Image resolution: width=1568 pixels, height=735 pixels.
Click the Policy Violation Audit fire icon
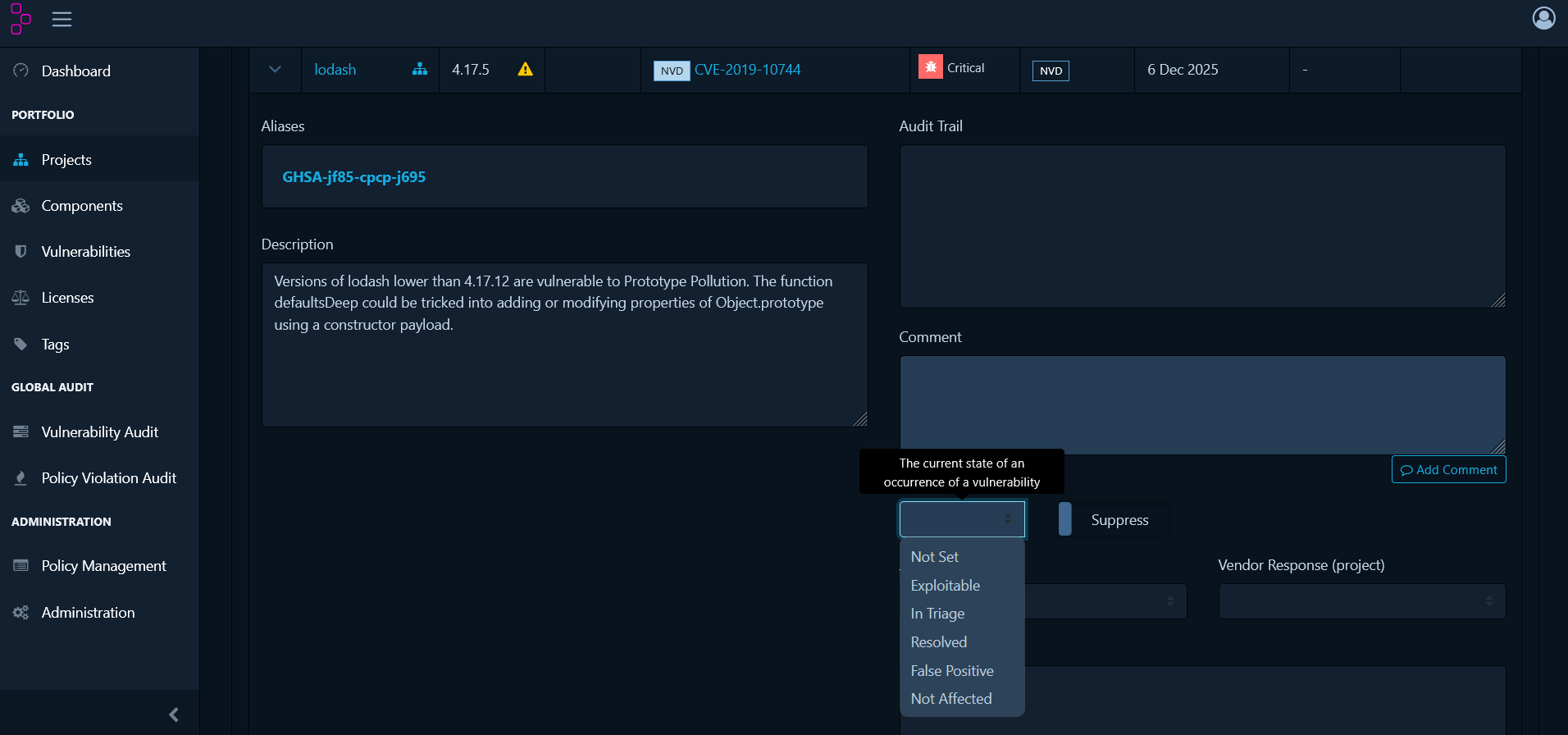[21, 477]
